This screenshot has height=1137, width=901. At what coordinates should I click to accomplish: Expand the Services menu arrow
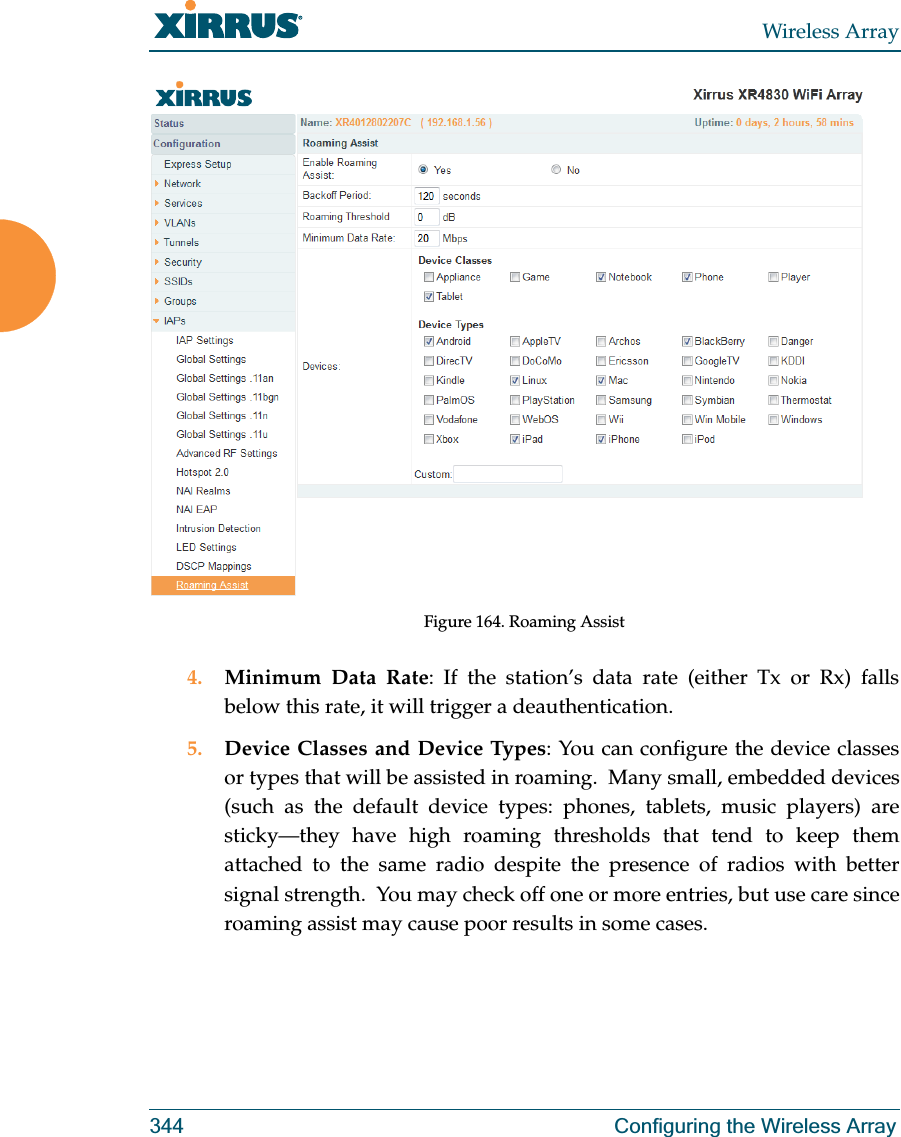(x=157, y=204)
